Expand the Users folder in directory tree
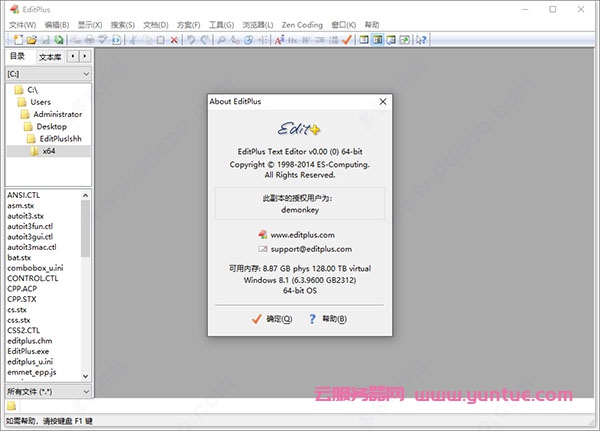This screenshot has height=431, width=600. tap(40, 102)
